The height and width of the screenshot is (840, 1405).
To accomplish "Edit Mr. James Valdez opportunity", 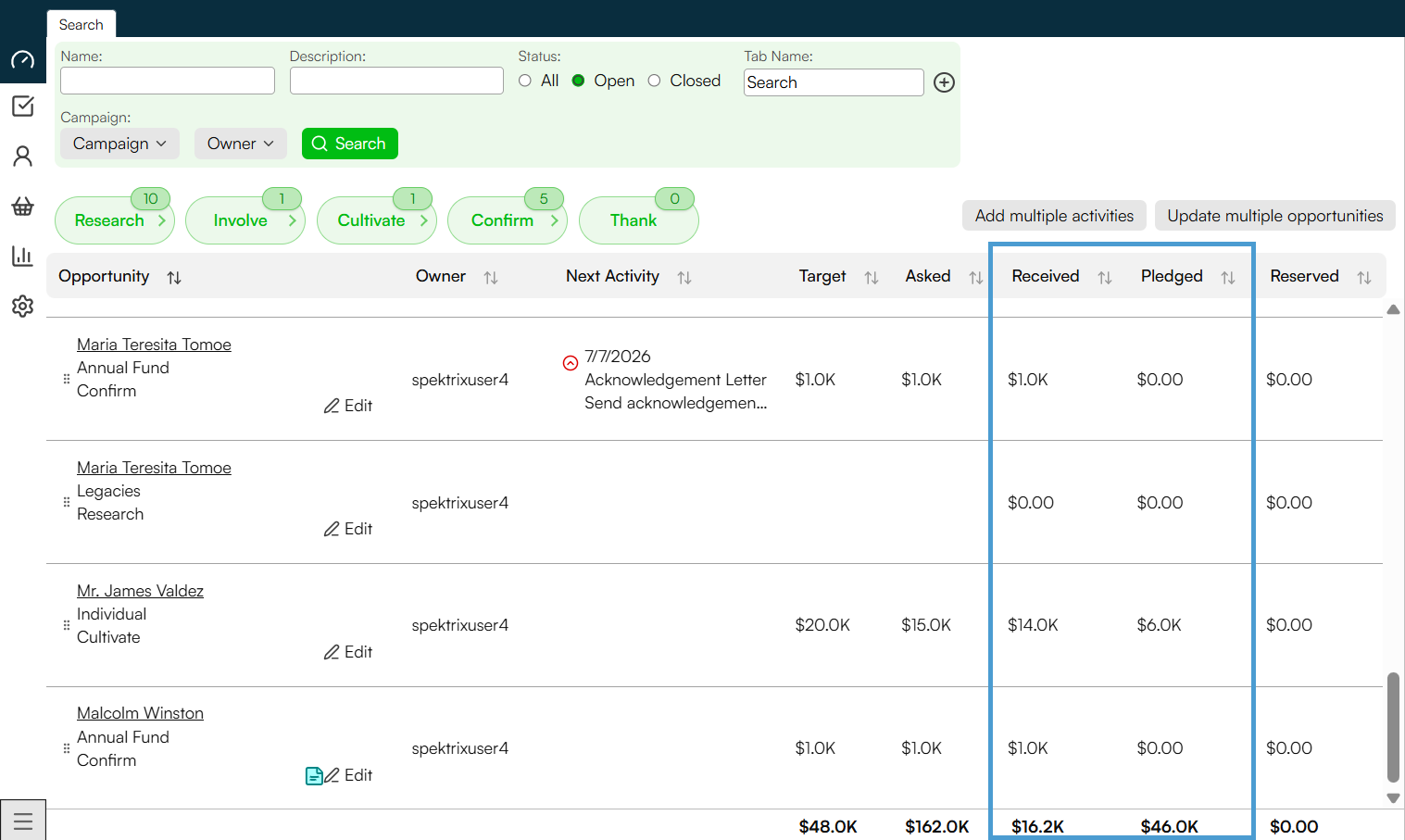I will 348,652.
